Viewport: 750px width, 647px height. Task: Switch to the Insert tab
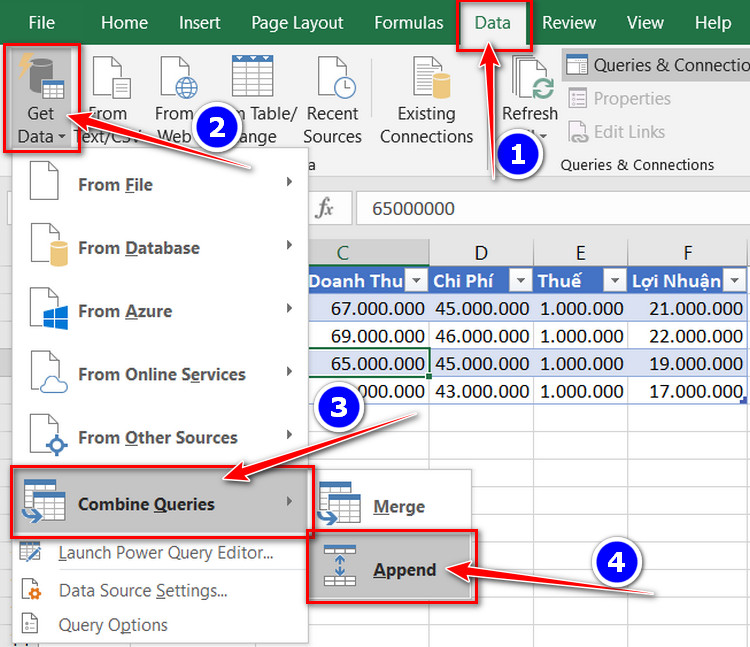[199, 22]
